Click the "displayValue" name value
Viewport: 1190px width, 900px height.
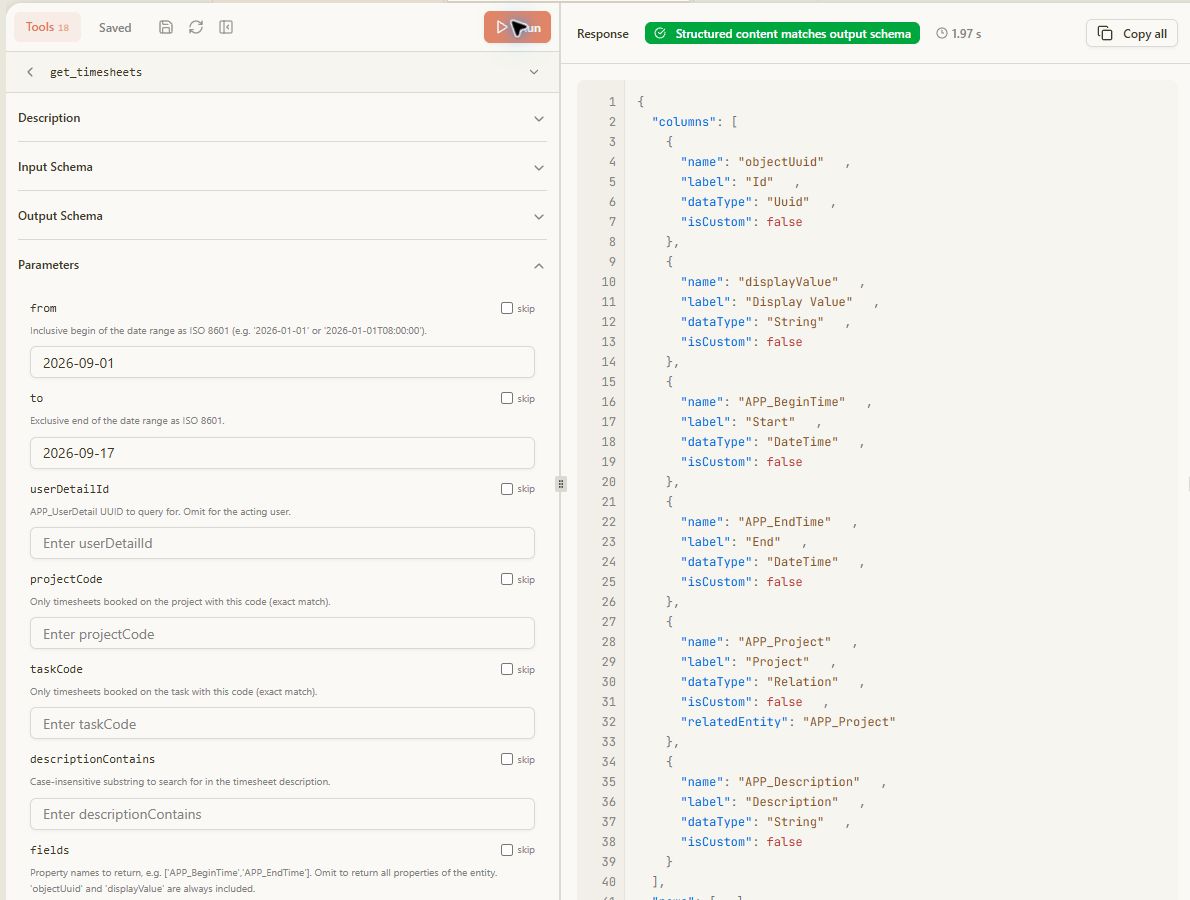(788, 282)
